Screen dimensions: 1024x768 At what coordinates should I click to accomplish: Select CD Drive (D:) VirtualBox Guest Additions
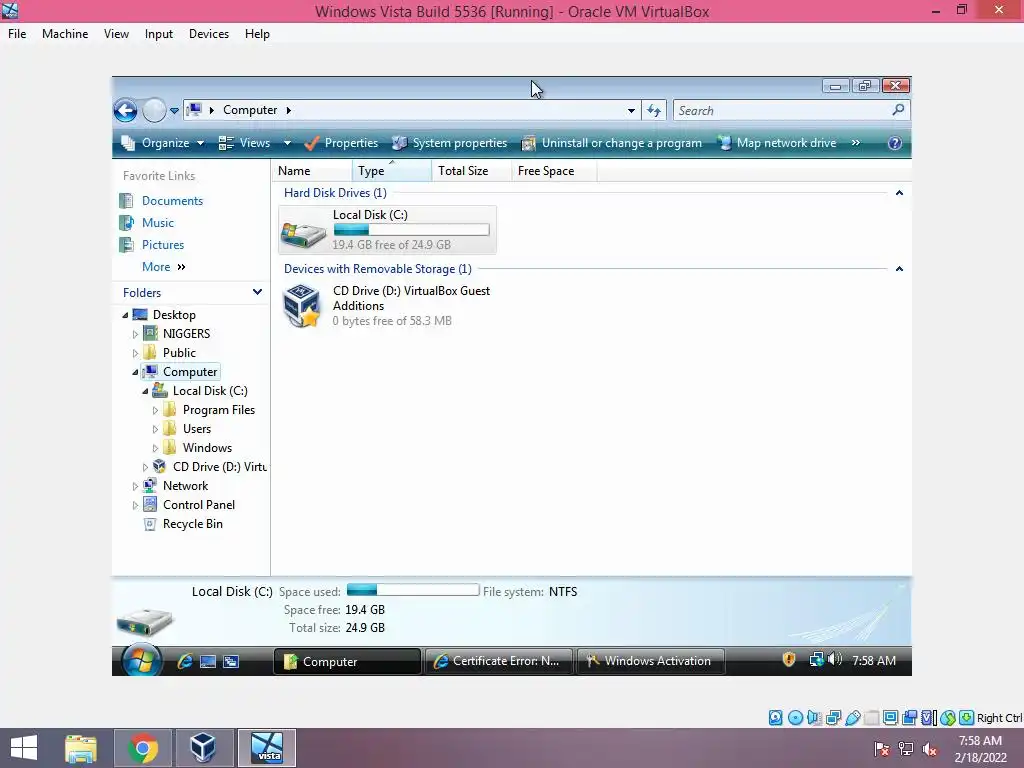(387, 306)
